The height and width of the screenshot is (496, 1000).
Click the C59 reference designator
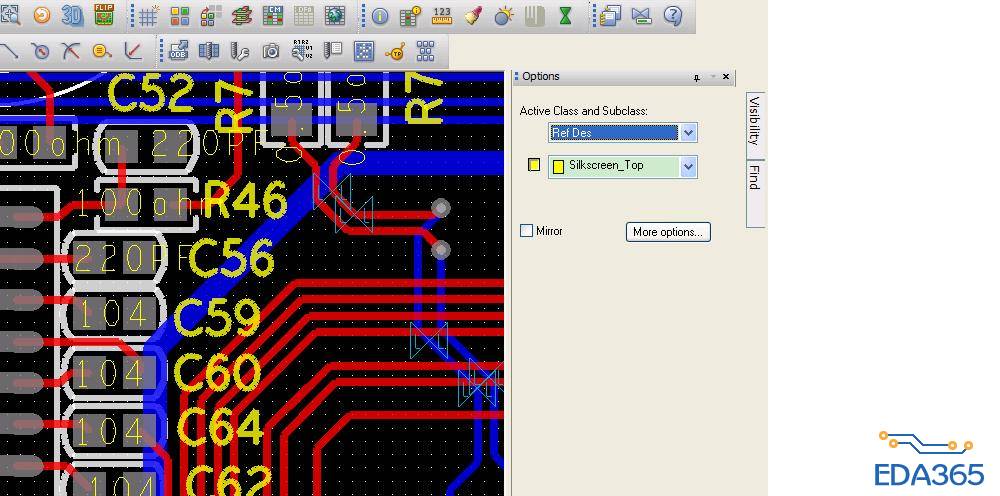pyautogui.click(x=217, y=317)
